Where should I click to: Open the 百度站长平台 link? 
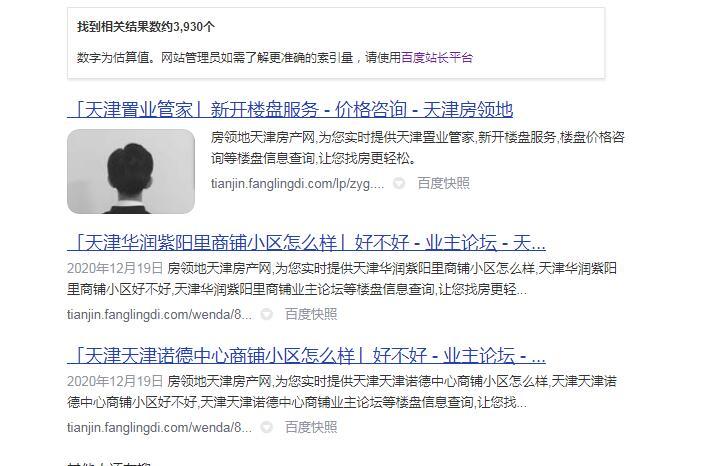pyautogui.click(x=437, y=57)
